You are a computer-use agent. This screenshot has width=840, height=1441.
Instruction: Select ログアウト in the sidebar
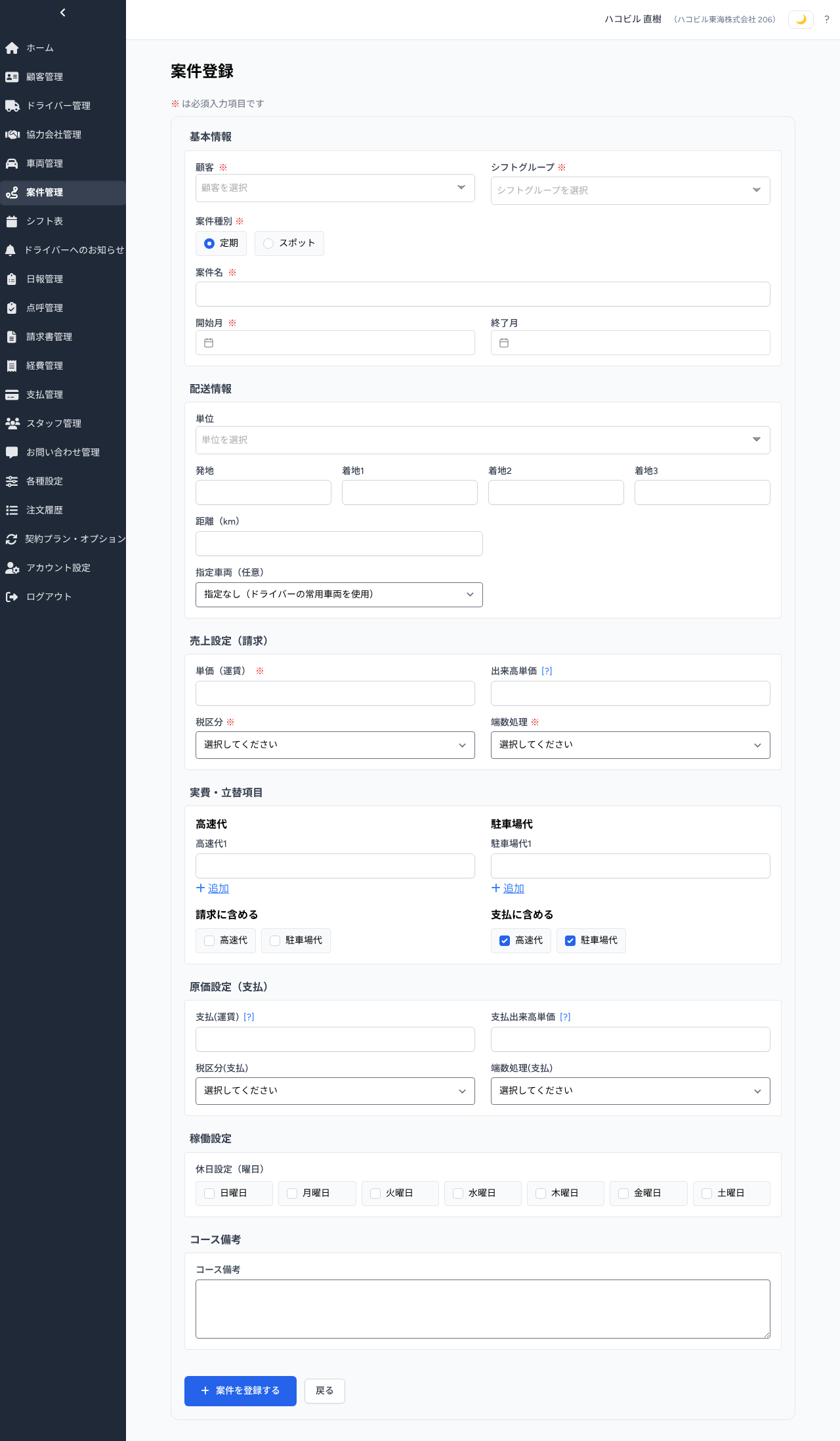tap(63, 597)
